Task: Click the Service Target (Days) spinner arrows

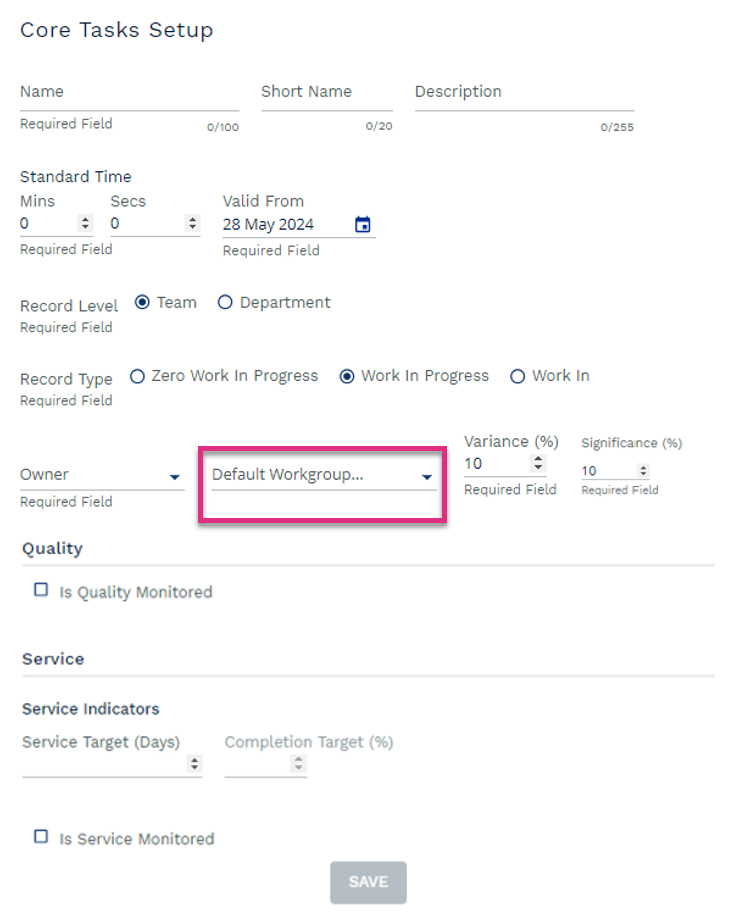Action: click(194, 764)
